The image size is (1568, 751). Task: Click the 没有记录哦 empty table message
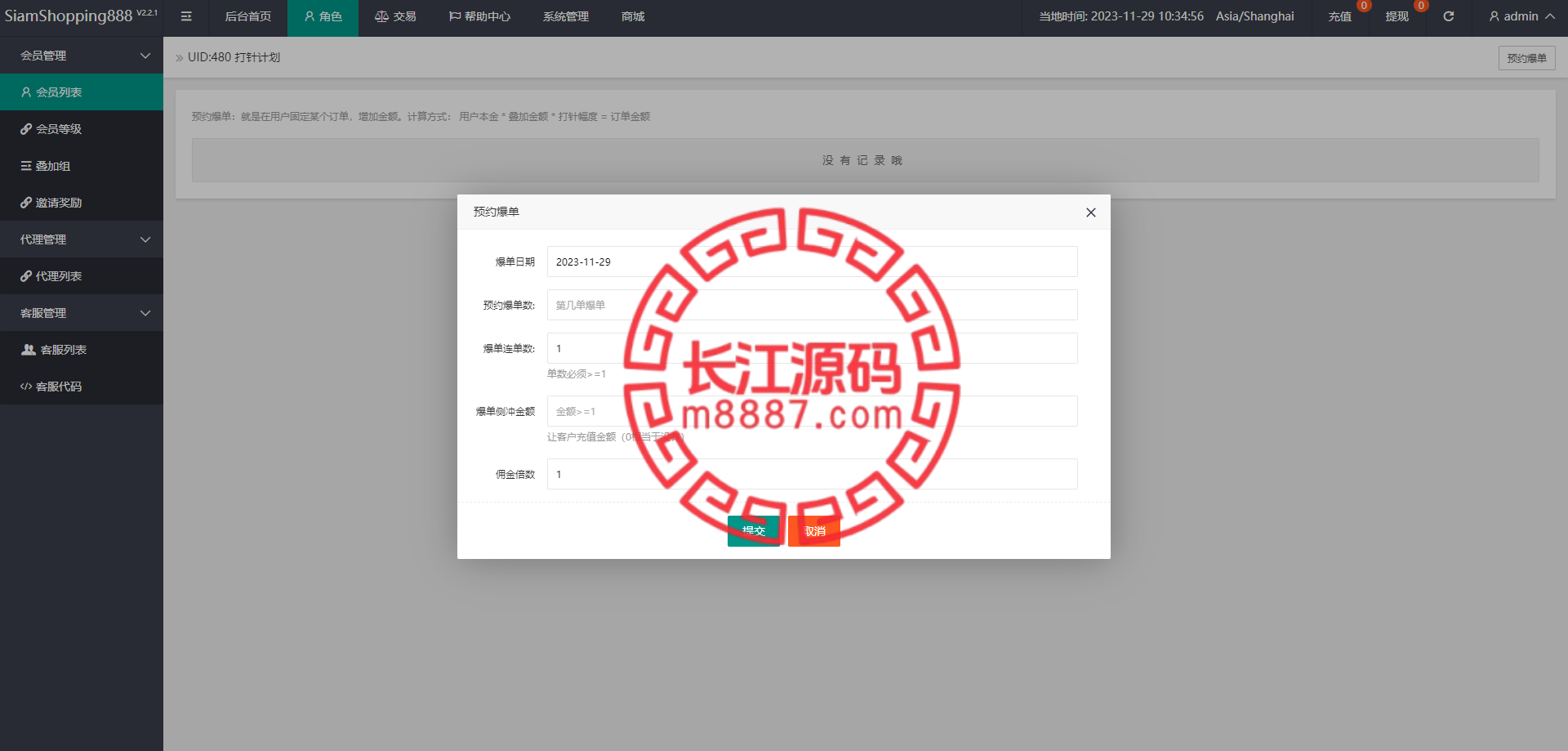[865, 160]
